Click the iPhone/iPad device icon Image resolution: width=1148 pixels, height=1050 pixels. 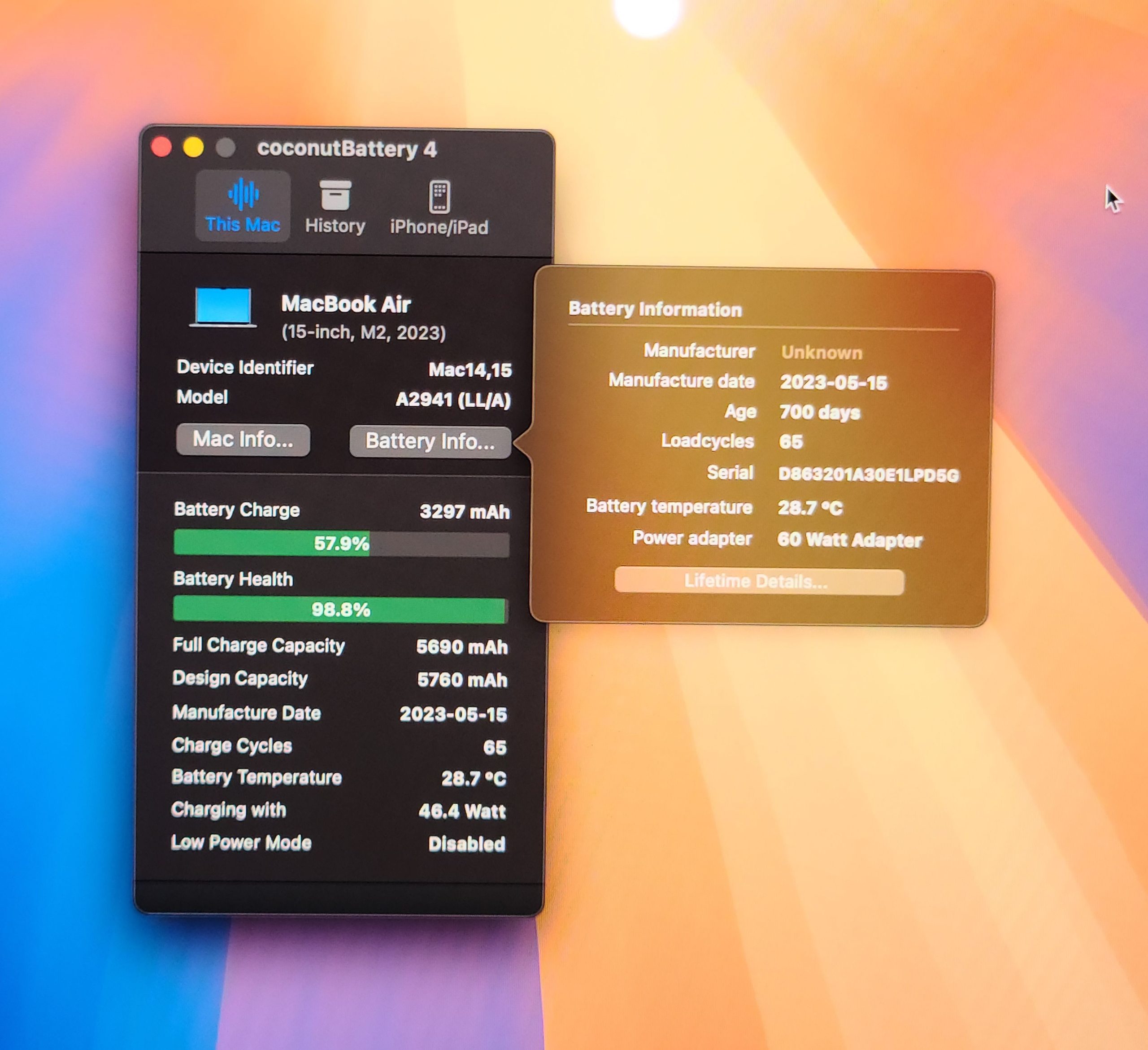point(439,196)
